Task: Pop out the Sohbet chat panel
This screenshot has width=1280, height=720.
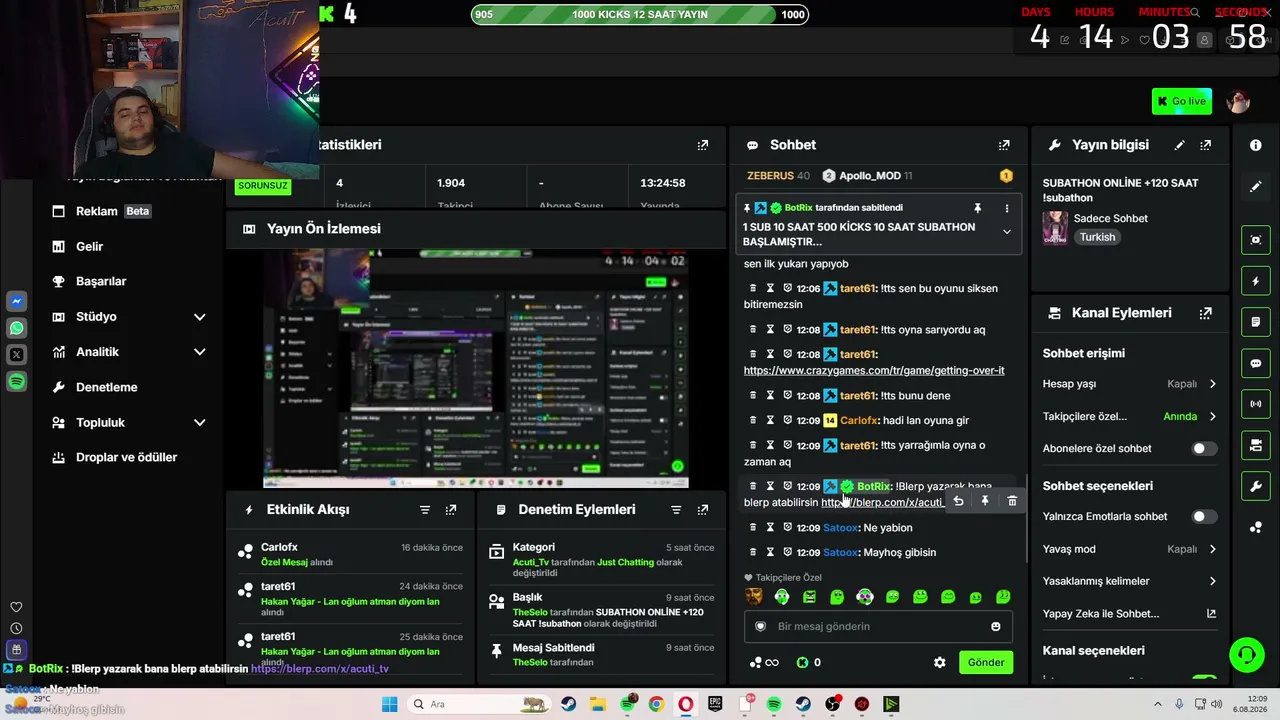Action: pos(1004,145)
